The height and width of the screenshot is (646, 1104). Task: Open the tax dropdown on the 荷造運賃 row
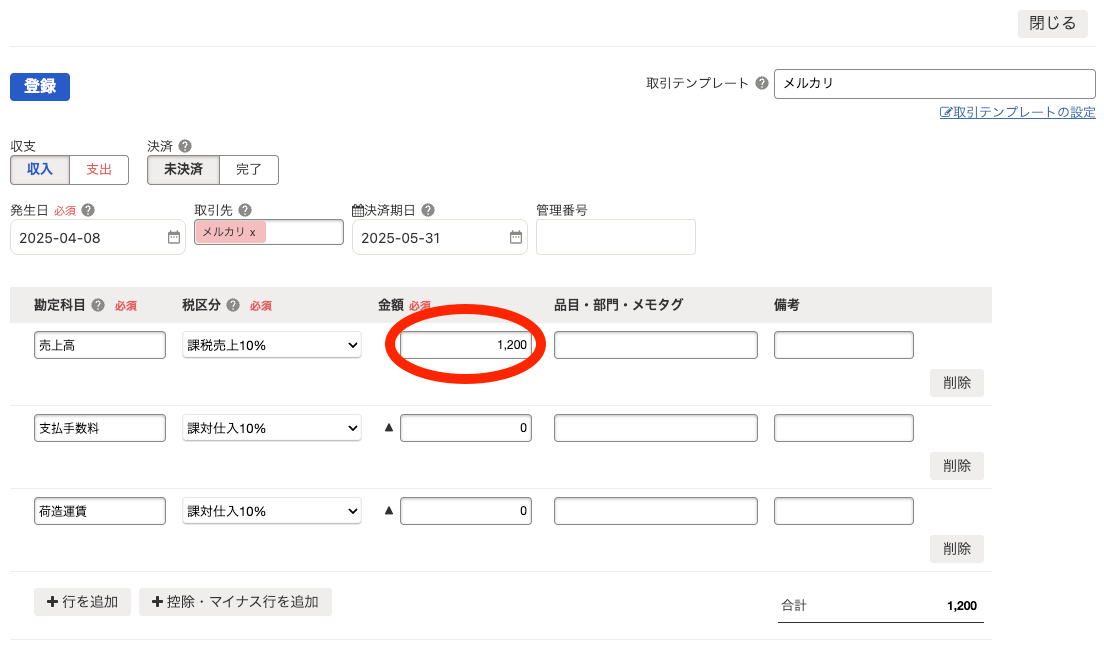click(271, 510)
